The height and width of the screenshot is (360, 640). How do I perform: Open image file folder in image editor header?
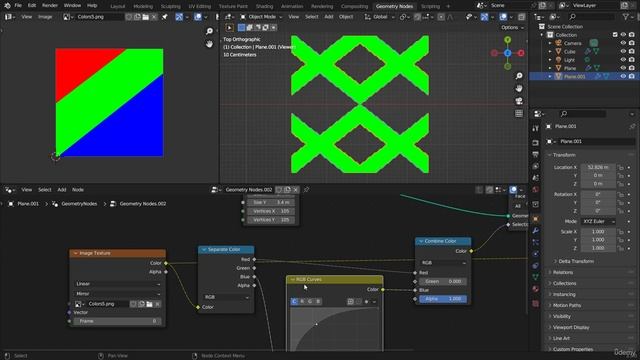click(x=146, y=17)
